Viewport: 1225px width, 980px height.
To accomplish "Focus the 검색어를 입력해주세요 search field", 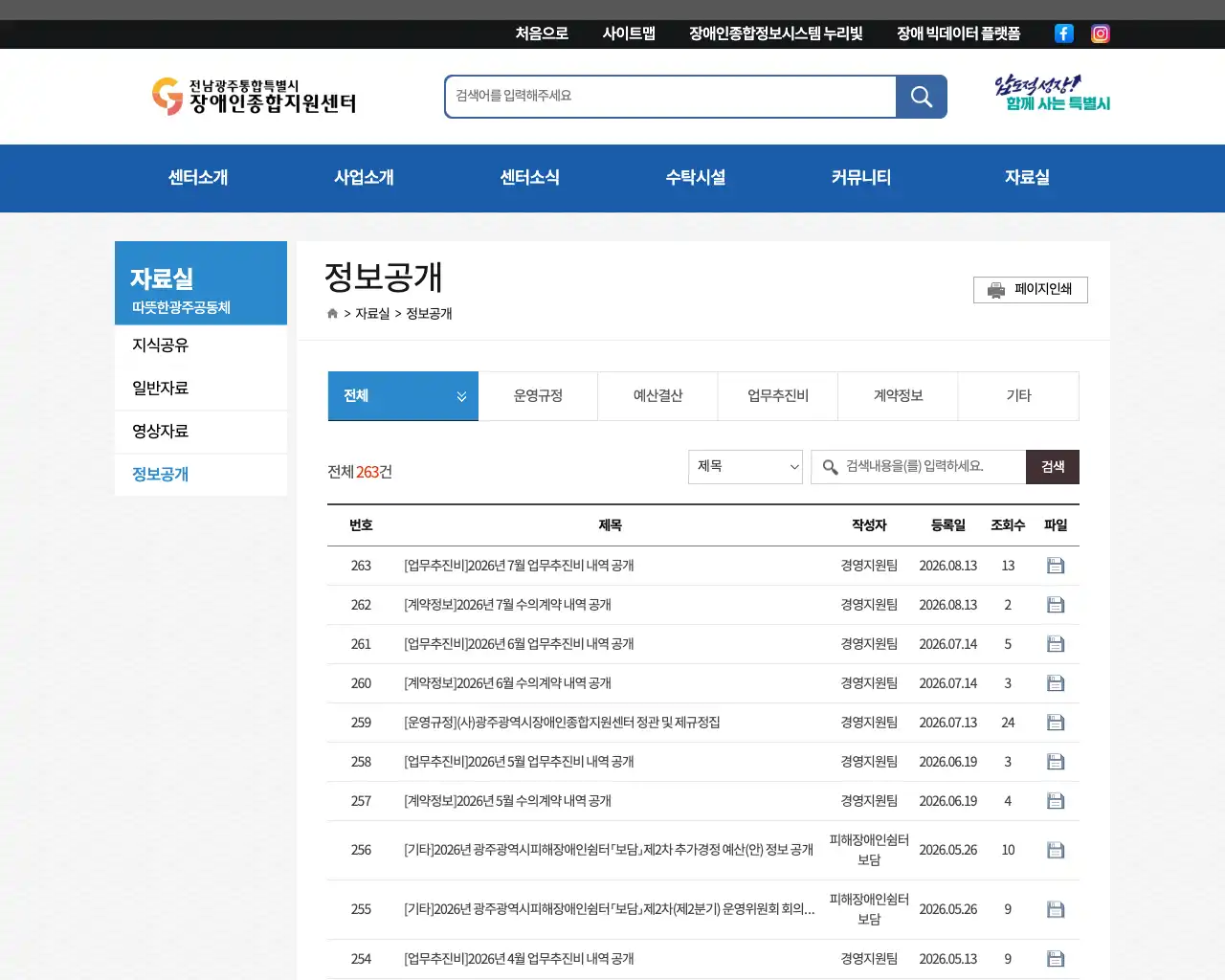I will [x=671, y=97].
